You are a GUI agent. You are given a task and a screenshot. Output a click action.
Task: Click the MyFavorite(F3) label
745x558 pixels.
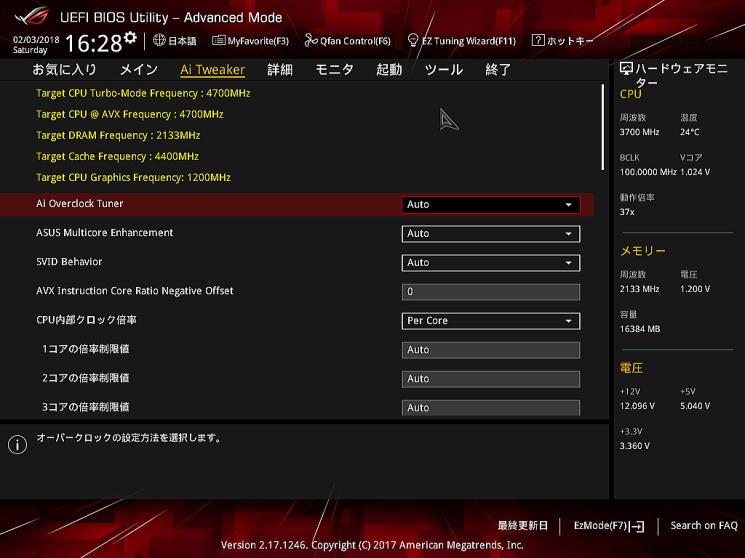point(258,41)
